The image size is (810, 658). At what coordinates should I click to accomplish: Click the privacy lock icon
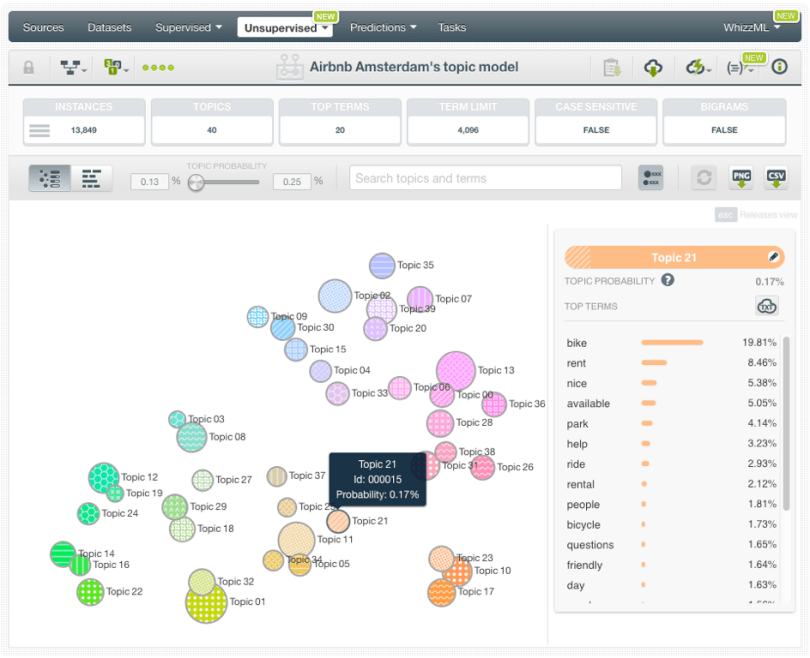pyautogui.click(x=29, y=68)
